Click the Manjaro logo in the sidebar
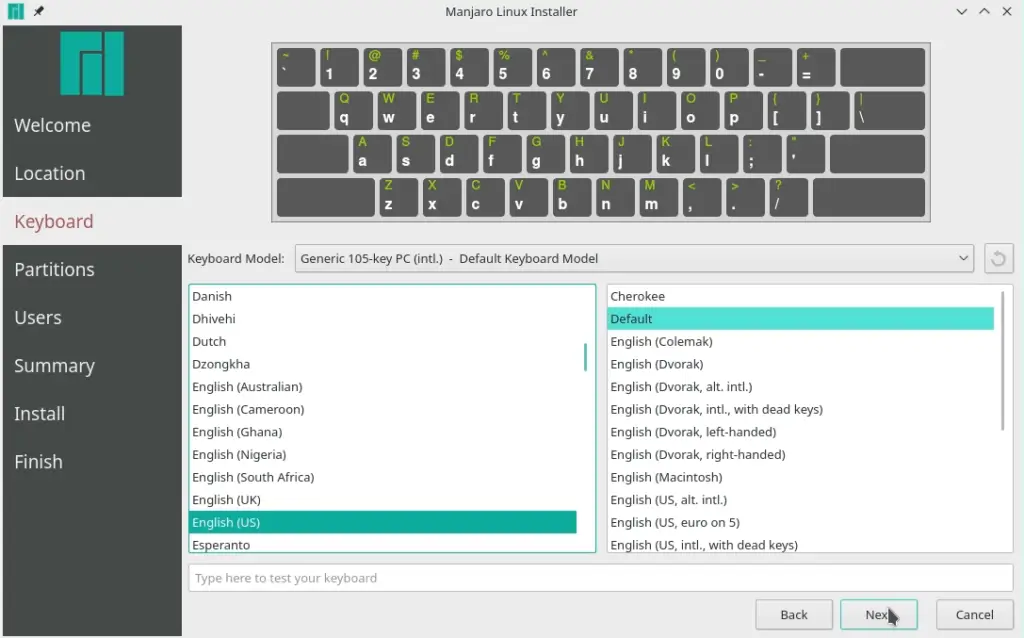 (x=92, y=63)
